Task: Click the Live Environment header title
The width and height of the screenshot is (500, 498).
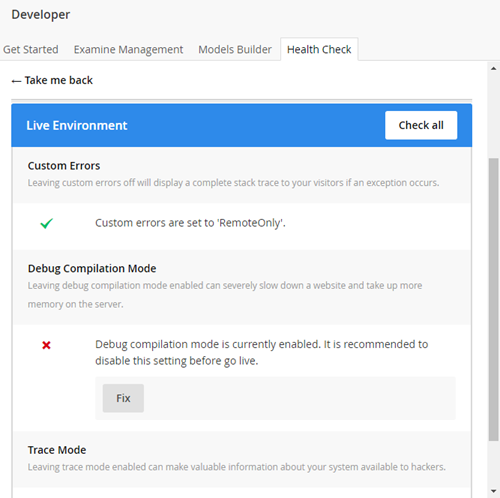Action: pos(77,125)
